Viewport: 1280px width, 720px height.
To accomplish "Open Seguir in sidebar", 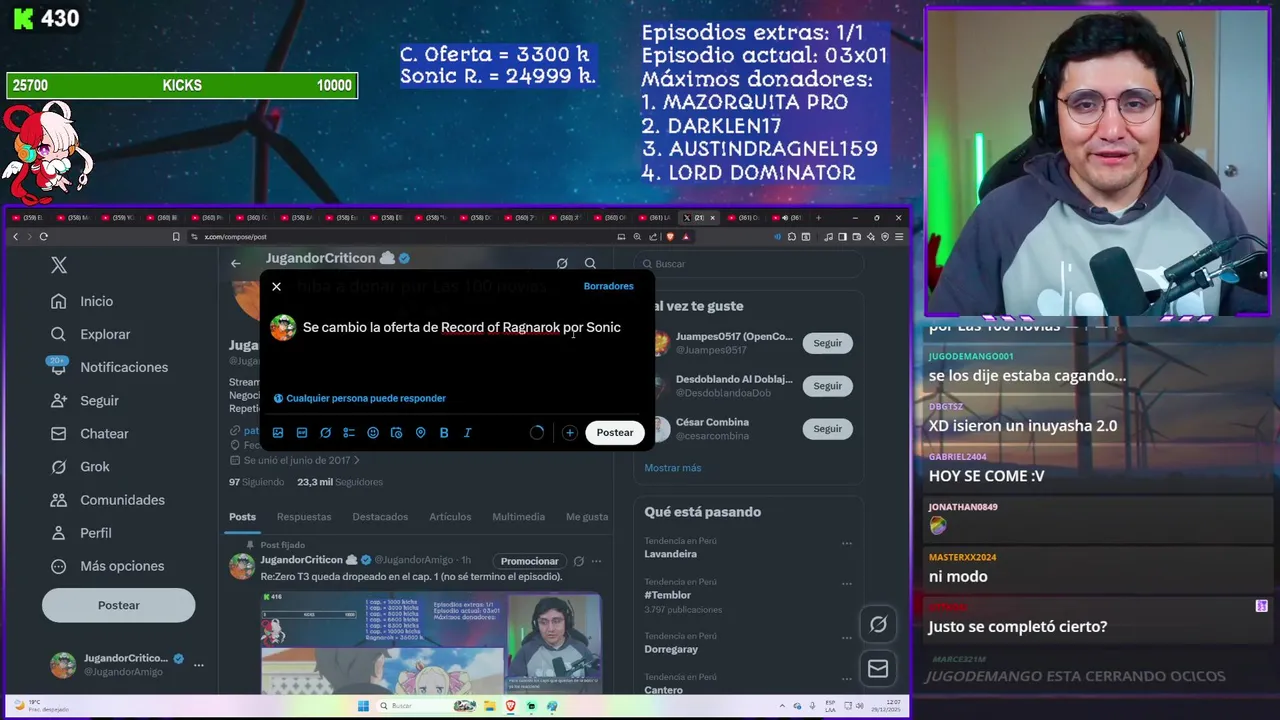I will [x=87, y=400].
